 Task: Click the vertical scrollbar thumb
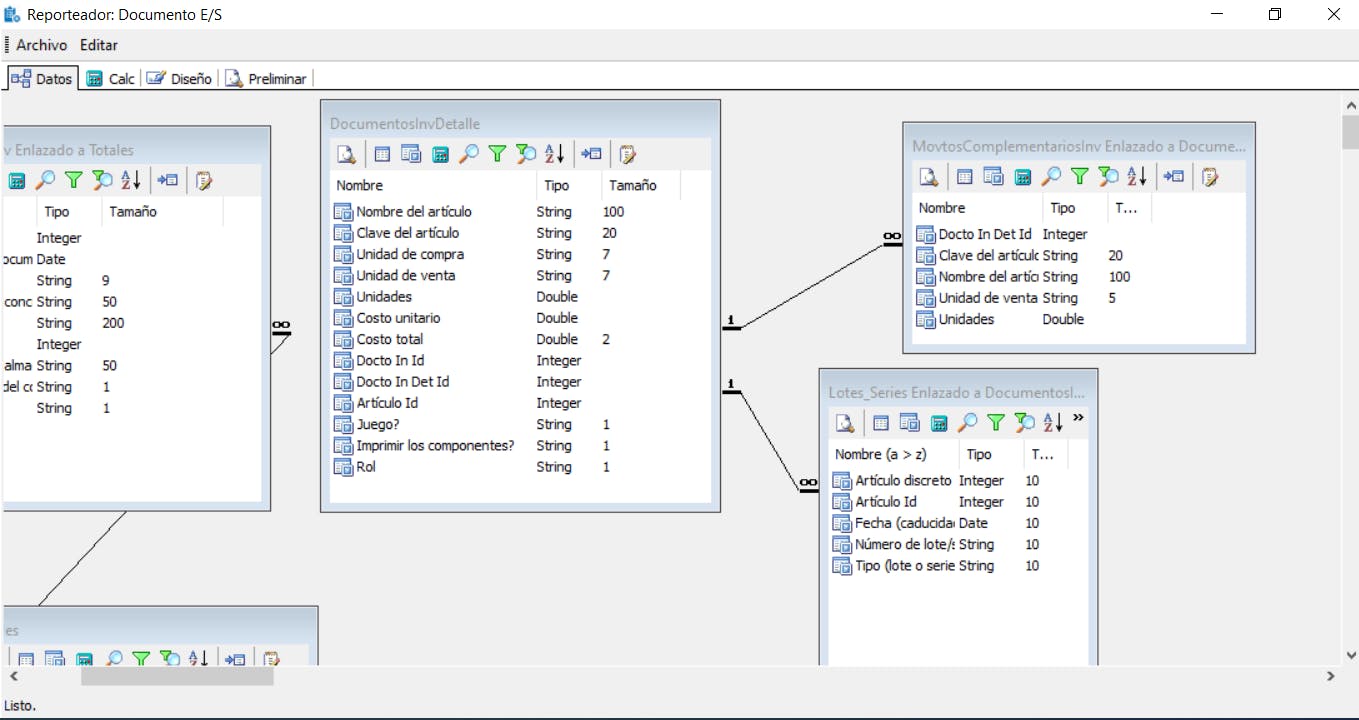coord(1351,132)
